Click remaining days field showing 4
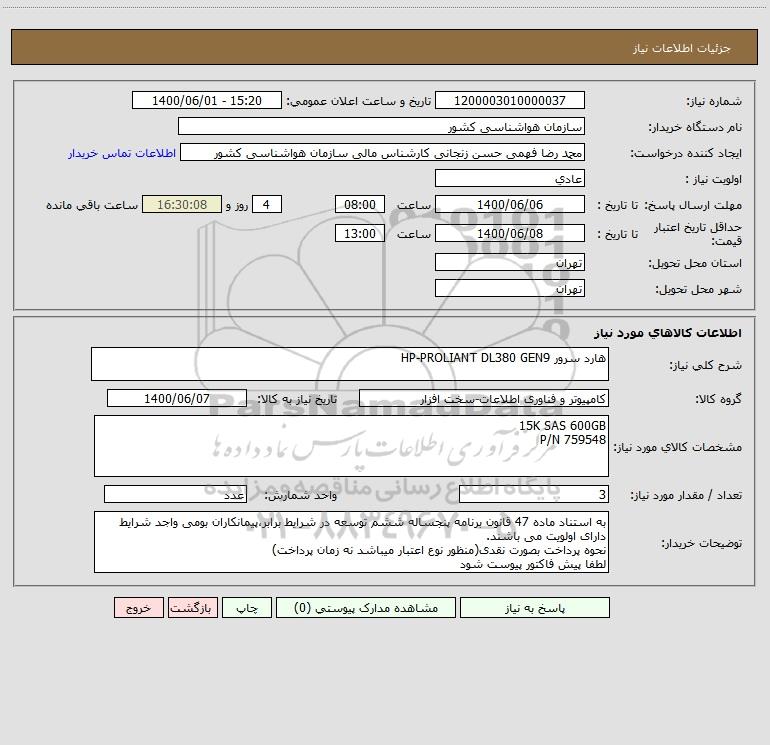The height and width of the screenshot is (745, 770). coord(267,205)
